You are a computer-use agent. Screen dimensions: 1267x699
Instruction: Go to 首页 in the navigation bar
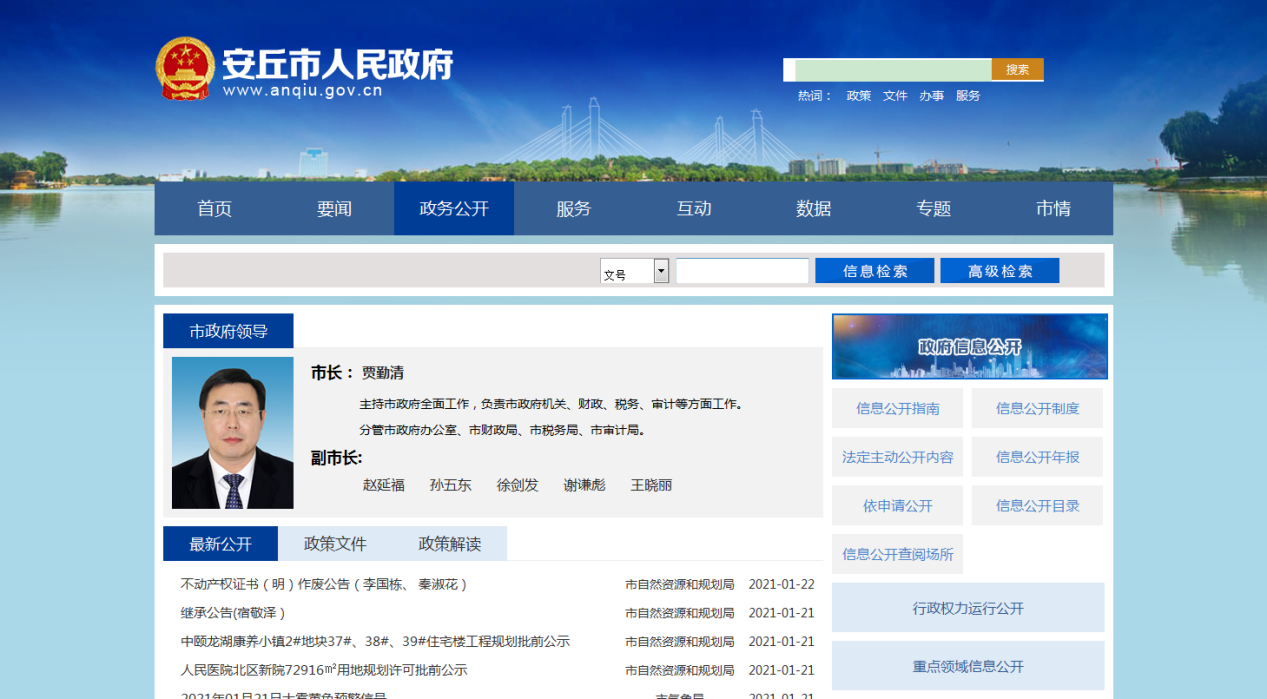[214, 209]
